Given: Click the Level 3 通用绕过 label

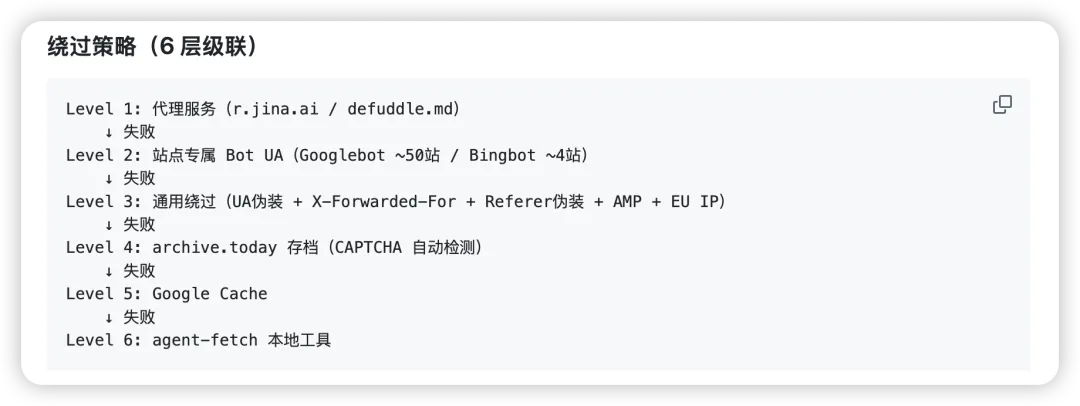Looking at the screenshot, I should [143, 201].
